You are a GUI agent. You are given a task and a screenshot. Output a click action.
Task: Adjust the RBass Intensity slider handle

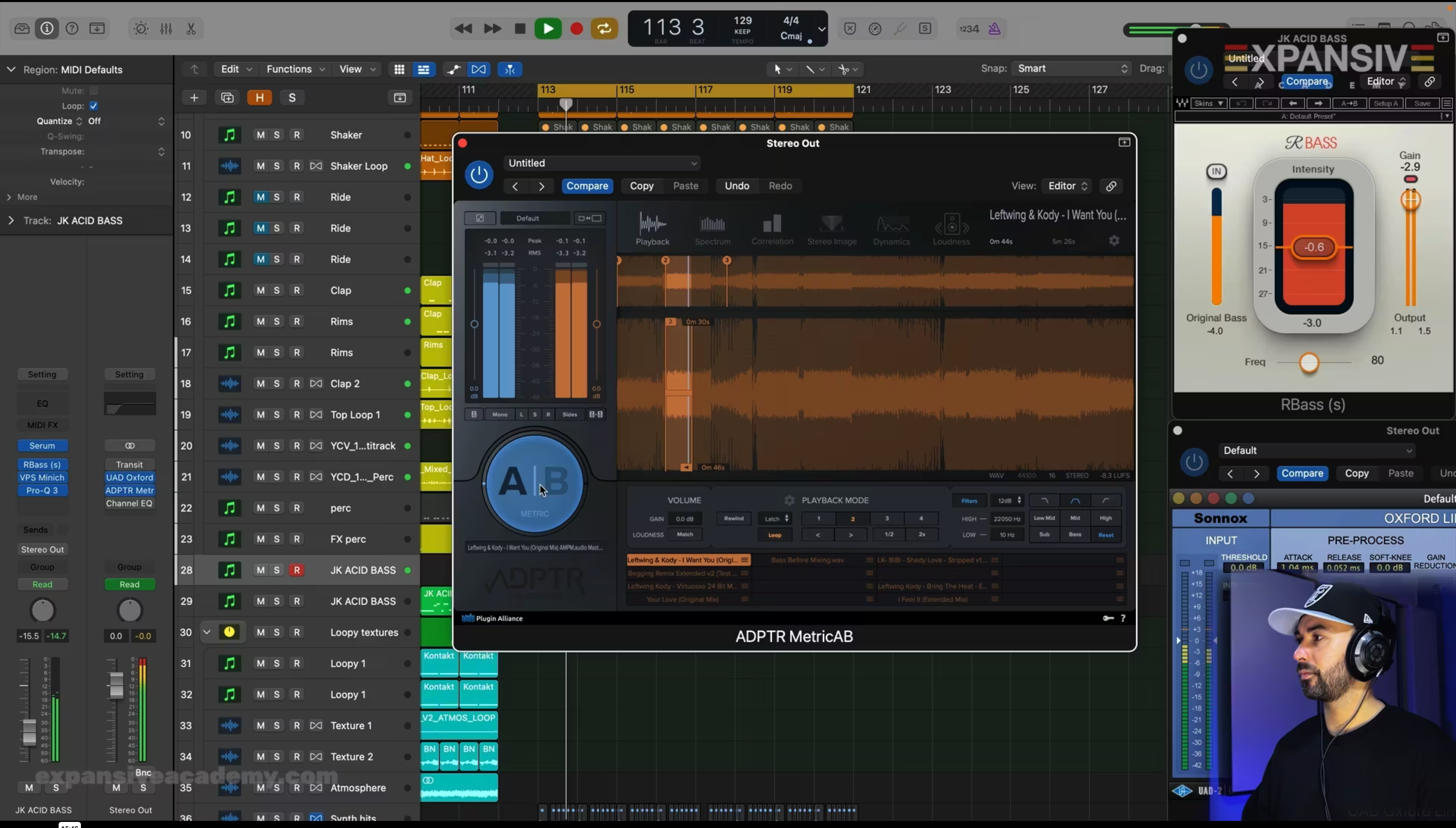(x=1314, y=247)
